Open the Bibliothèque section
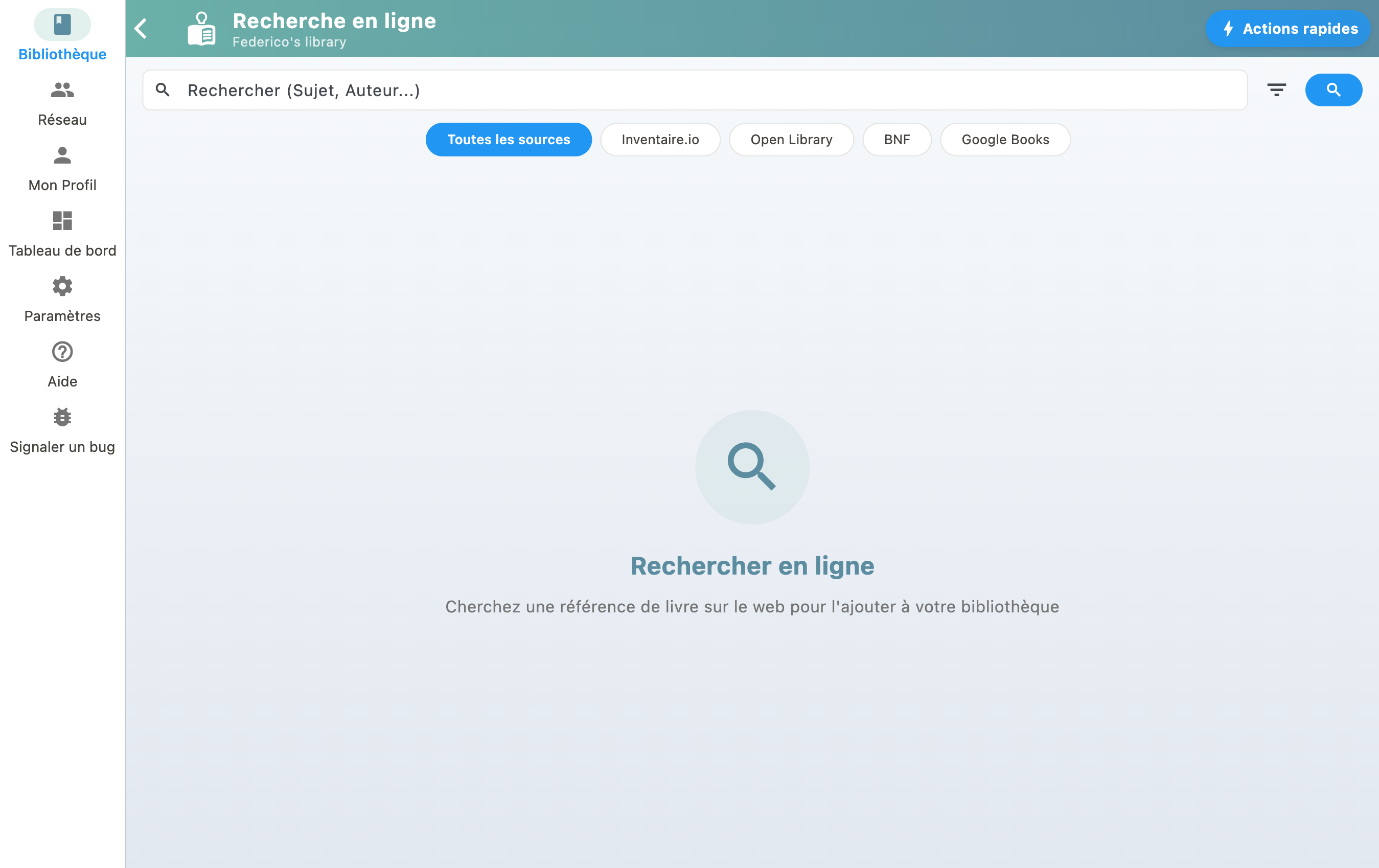 click(62, 34)
